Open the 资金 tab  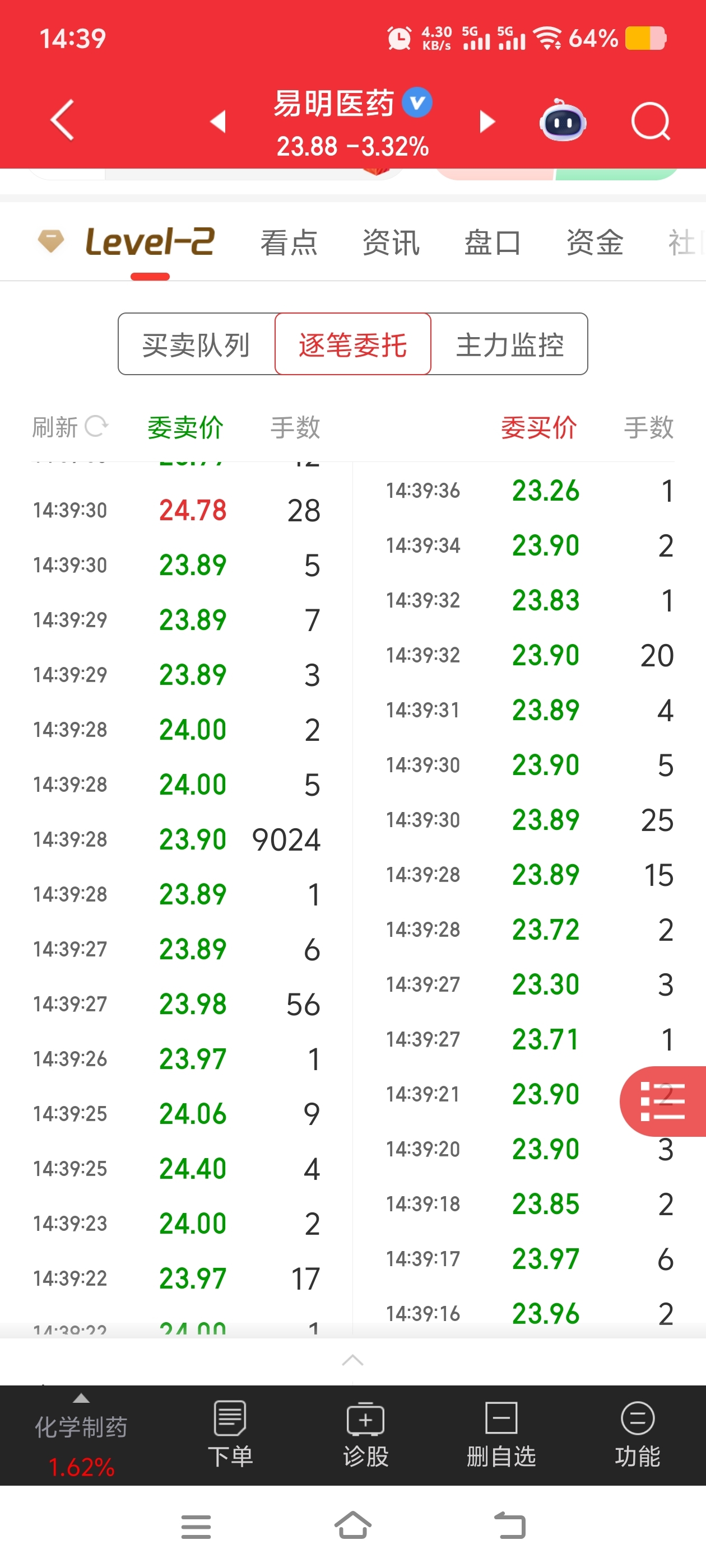click(594, 242)
